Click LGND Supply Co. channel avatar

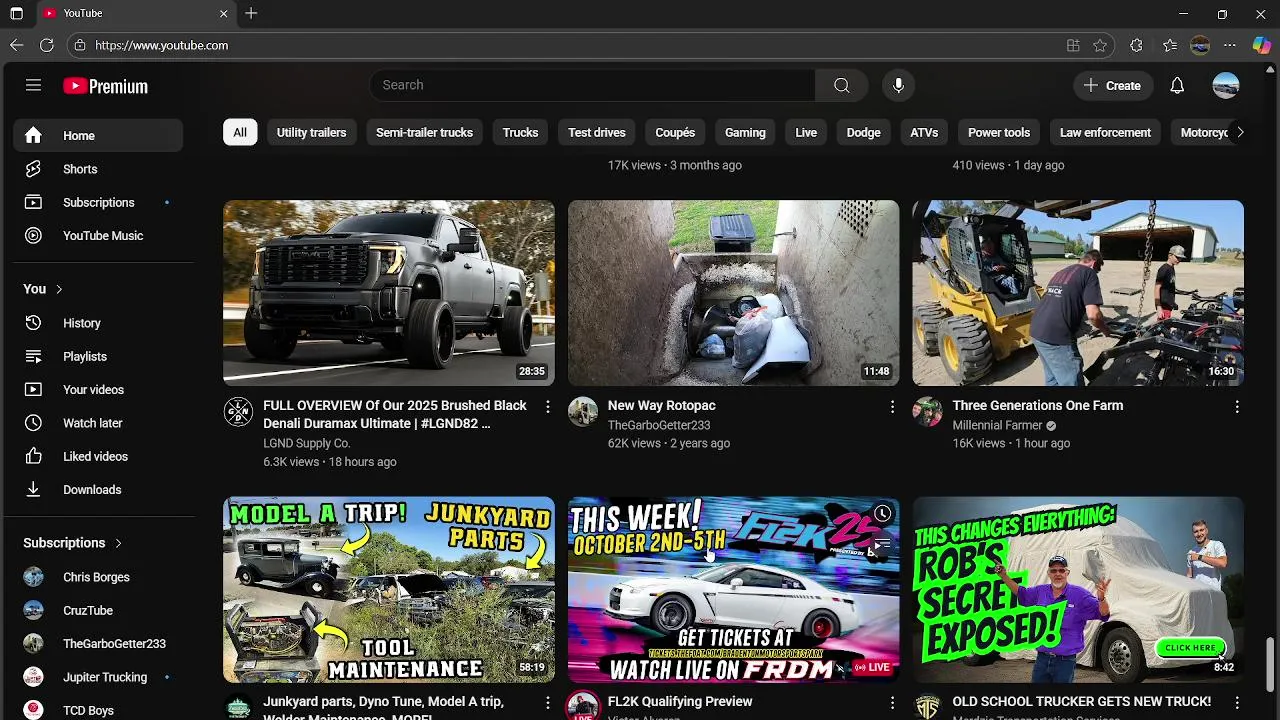[x=238, y=412]
